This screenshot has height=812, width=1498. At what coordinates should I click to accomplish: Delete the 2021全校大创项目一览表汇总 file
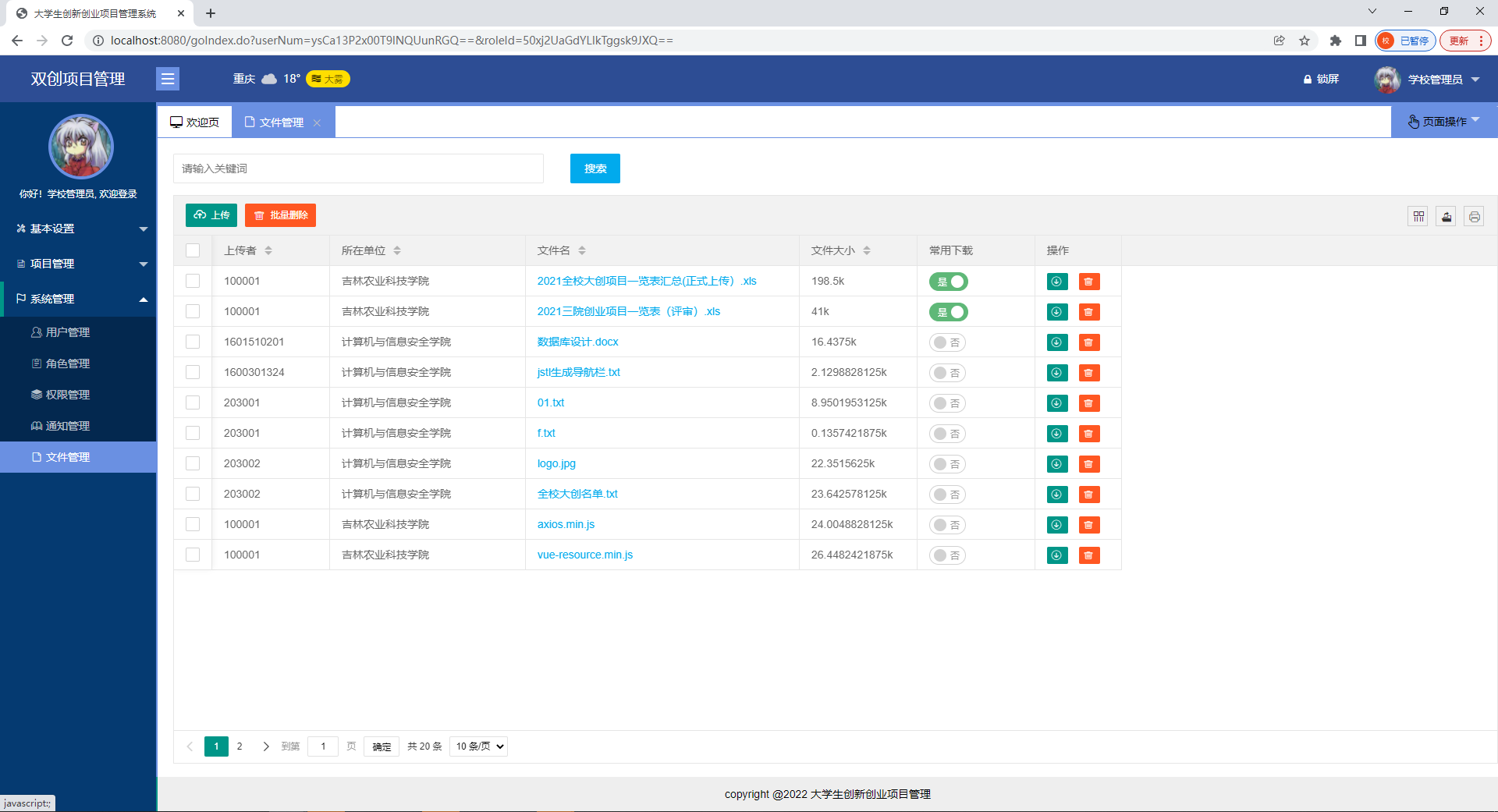click(1089, 282)
